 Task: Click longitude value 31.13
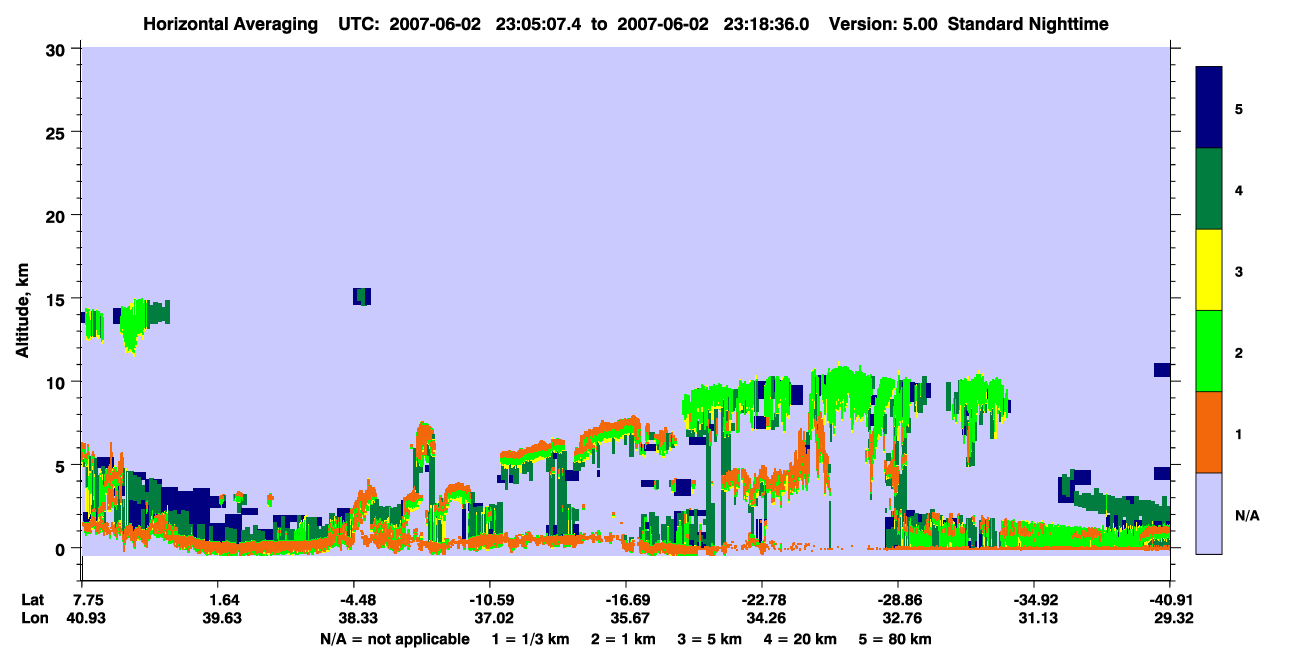point(1038,618)
